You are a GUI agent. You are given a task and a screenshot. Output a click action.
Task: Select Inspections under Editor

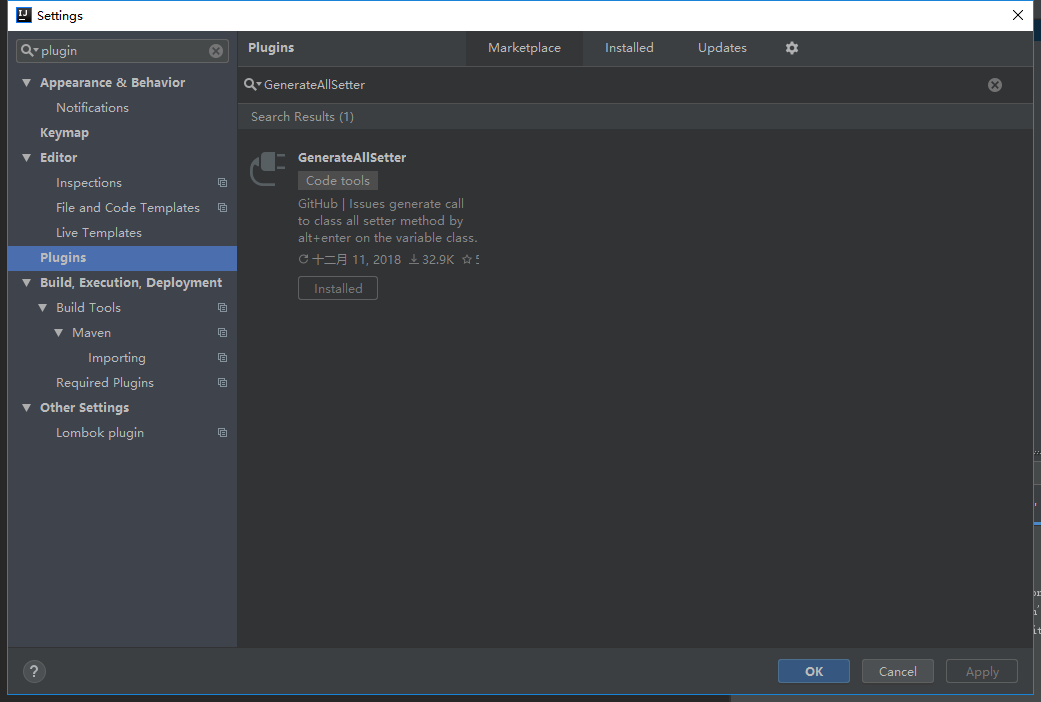coord(89,183)
